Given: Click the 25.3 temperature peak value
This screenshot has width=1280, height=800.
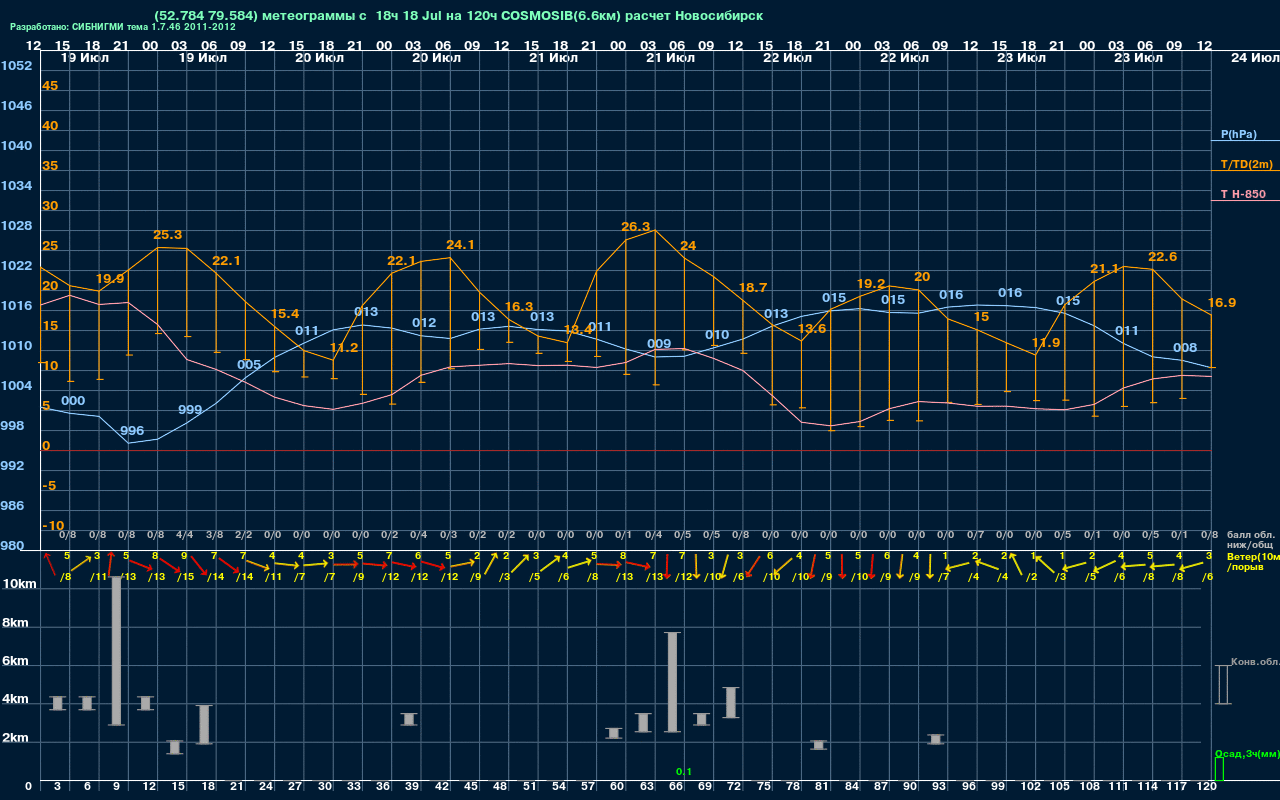Looking at the screenshot, I should pos(168,235).
